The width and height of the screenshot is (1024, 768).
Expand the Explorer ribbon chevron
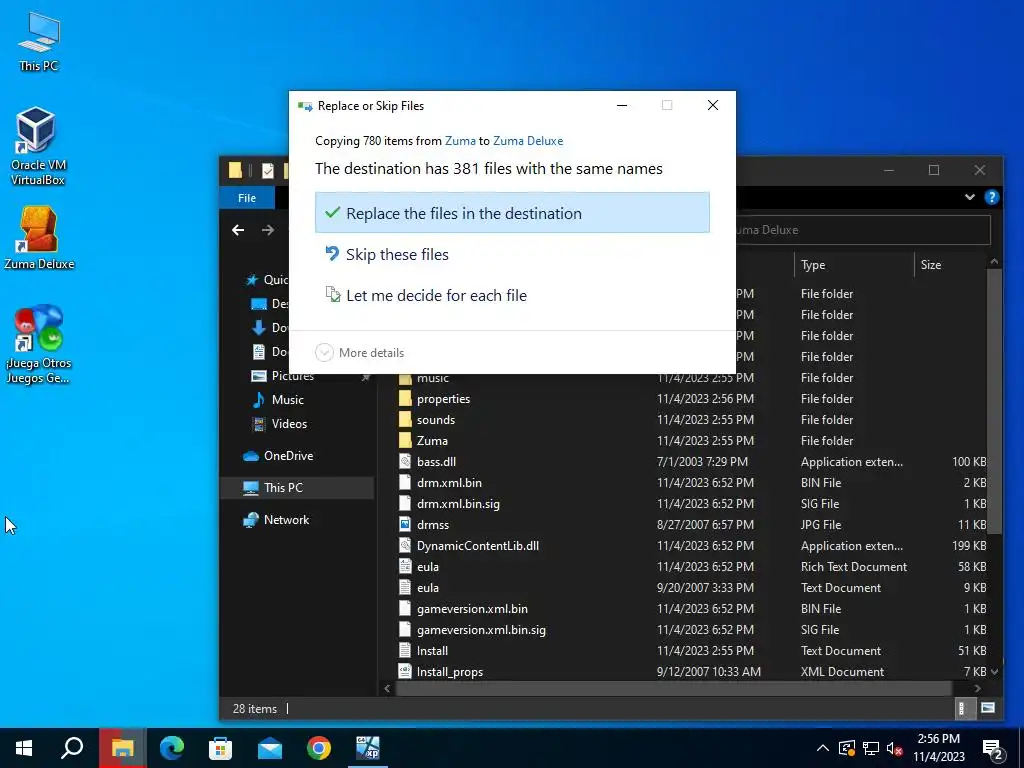[x=970, y=197]
